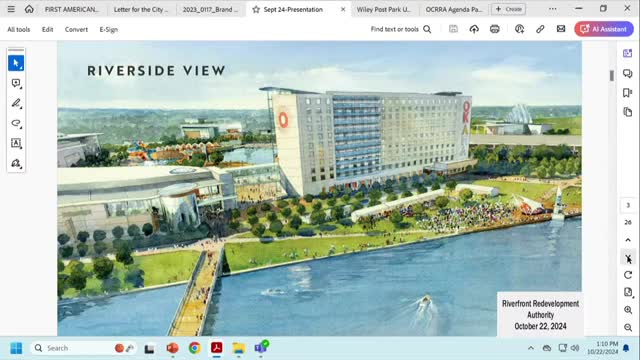Star the Sept 24-Presentation tab
Viewport: 640px width, 360px height.
[256, 9]
